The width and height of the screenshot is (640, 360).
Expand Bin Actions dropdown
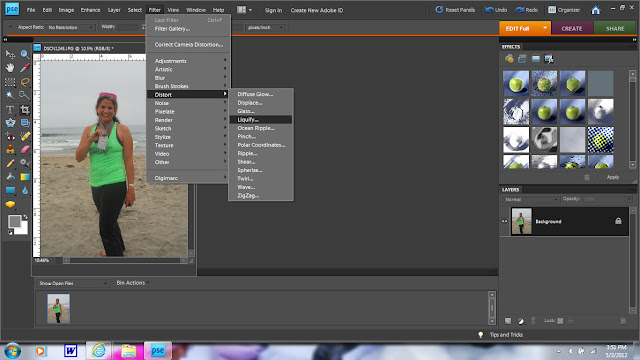(x=133, y=283)
